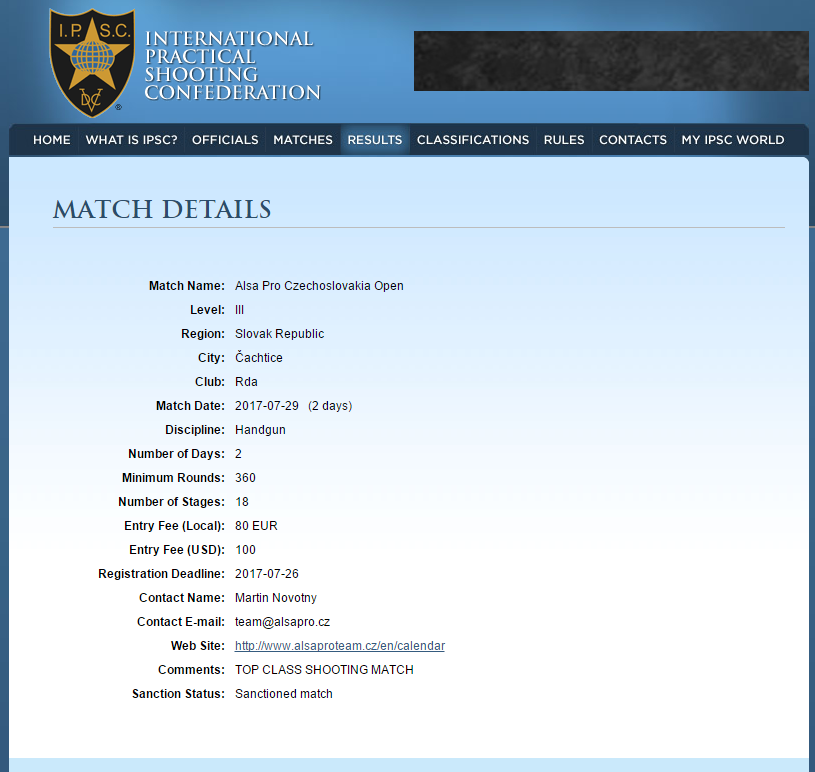Select the contact name Martin Novotny
This screenshot has height=772, width=815.
click(x=276, y=598)
